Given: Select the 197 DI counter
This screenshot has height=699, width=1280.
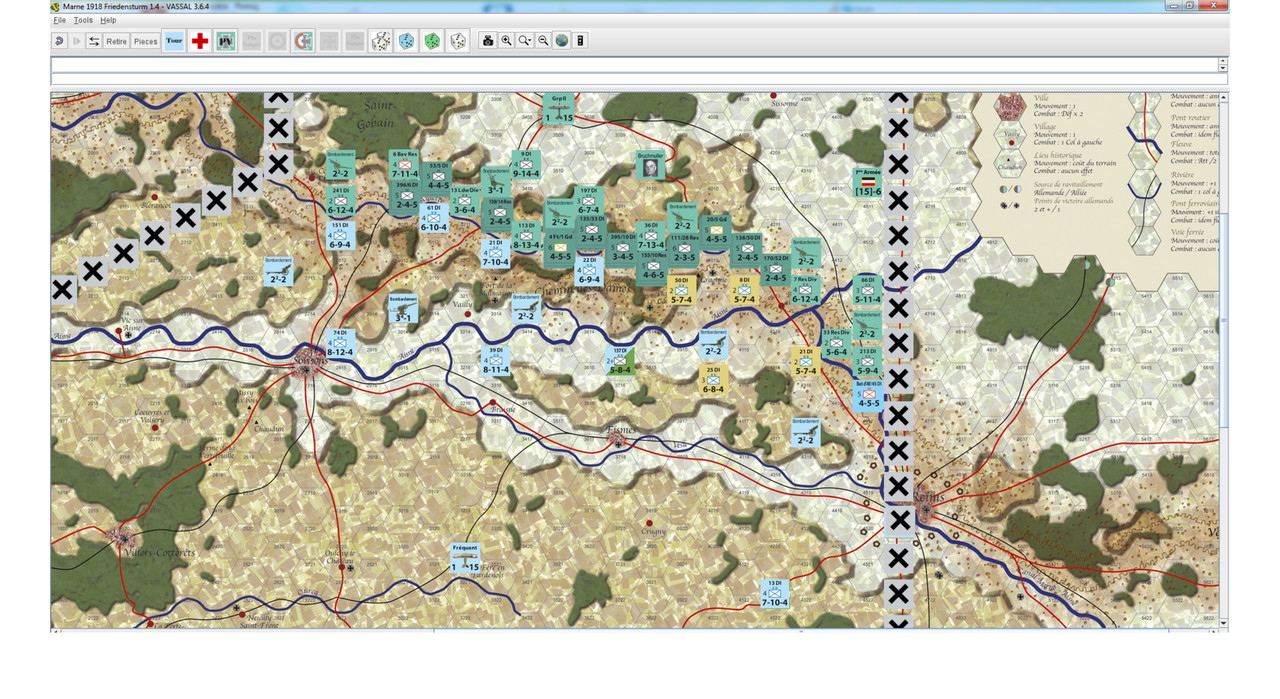Looking at the screenshot, I should click(x=589, y=201).
